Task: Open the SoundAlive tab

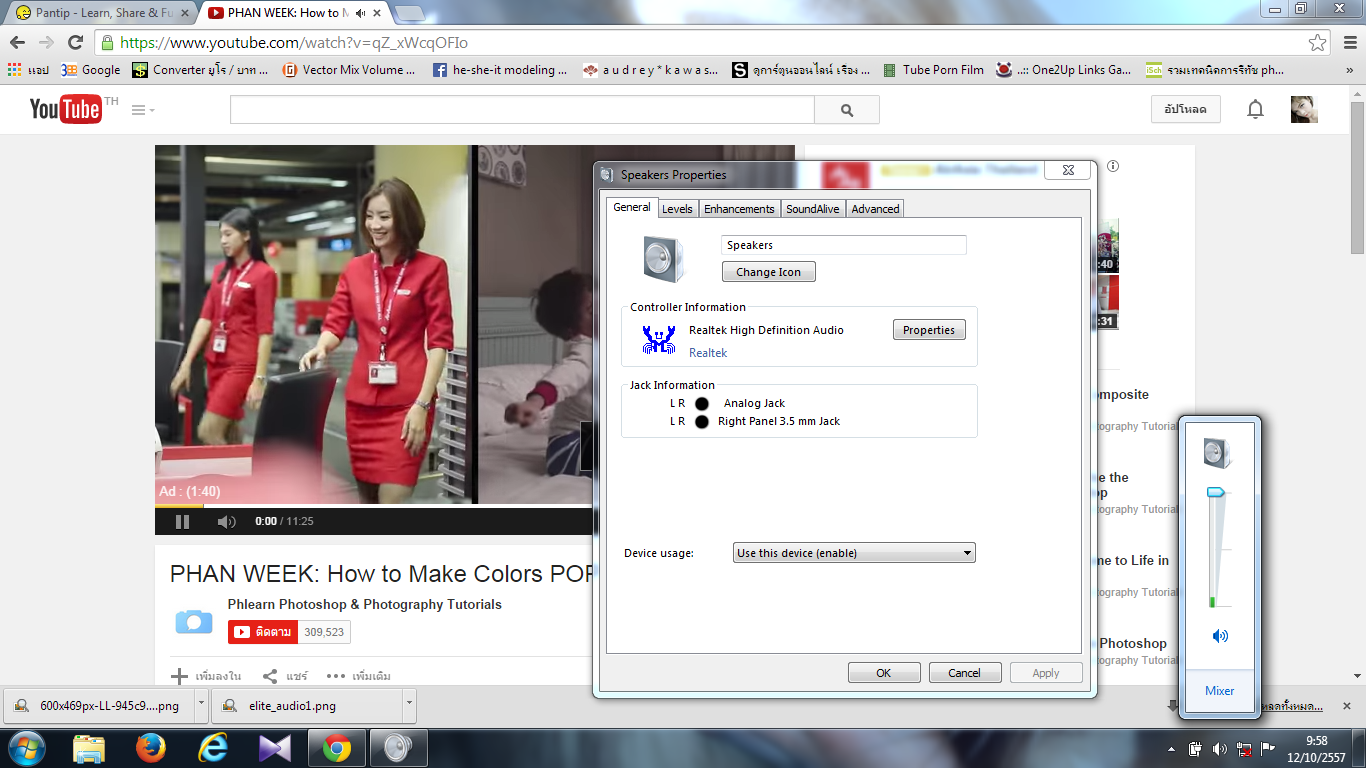Action: [813, 208]
